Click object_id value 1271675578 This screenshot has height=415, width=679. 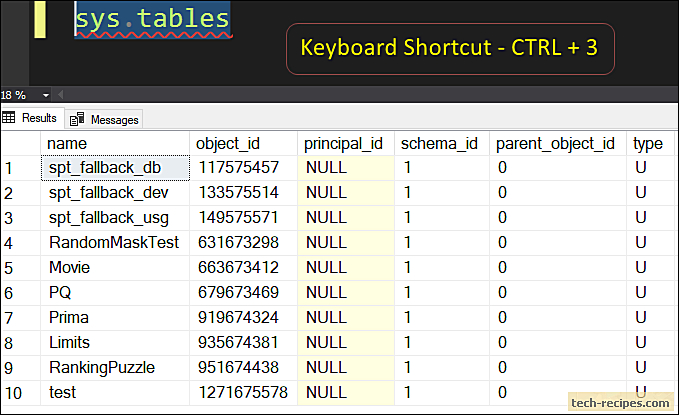[x=243, y=393]
